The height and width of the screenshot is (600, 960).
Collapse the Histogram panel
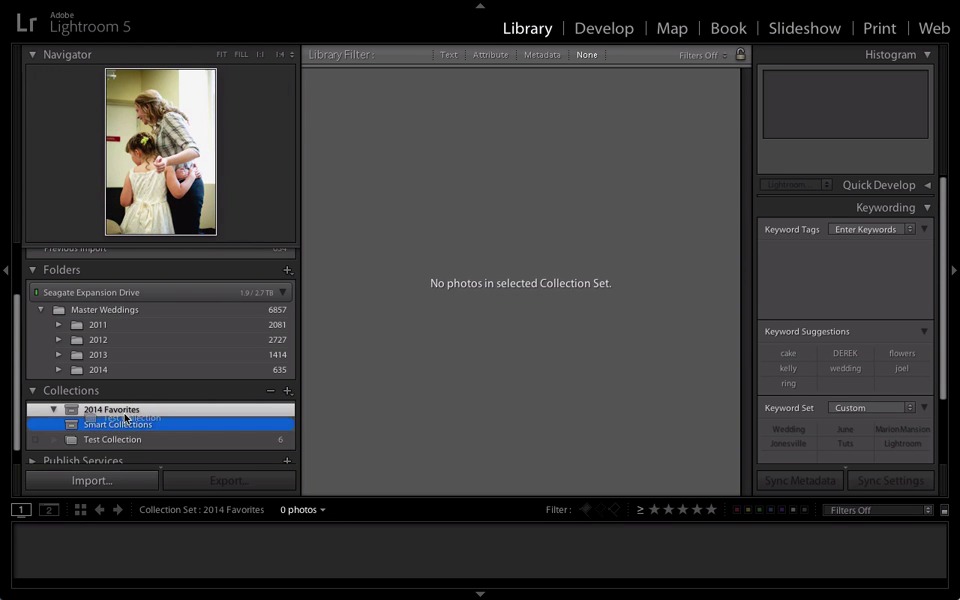tap(928, 54)
